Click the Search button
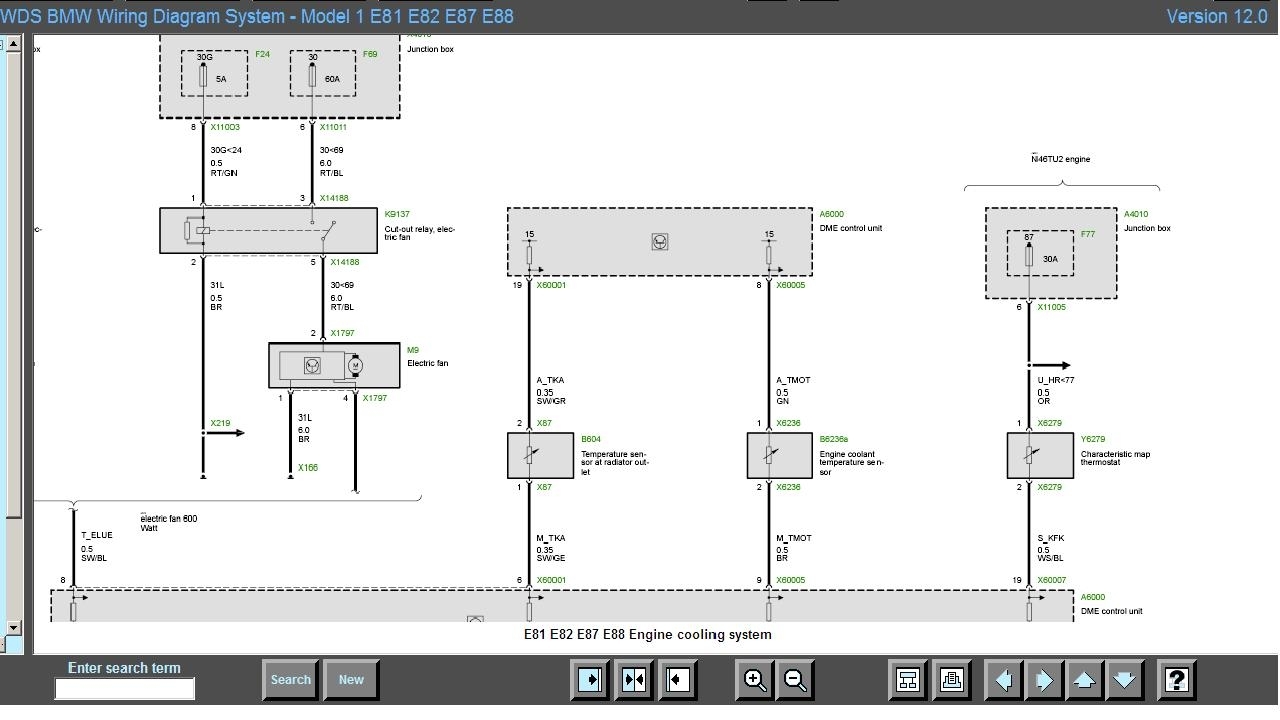The height and width of the screenshot is (720, 1280). [291, 680]
